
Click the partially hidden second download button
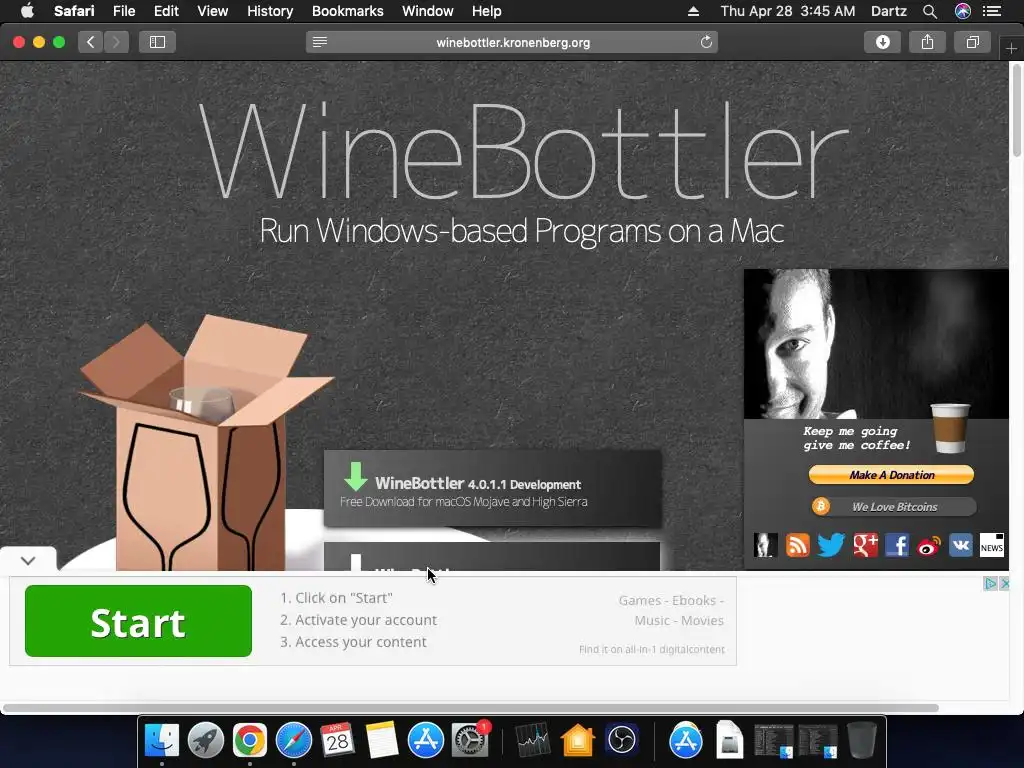492,556
